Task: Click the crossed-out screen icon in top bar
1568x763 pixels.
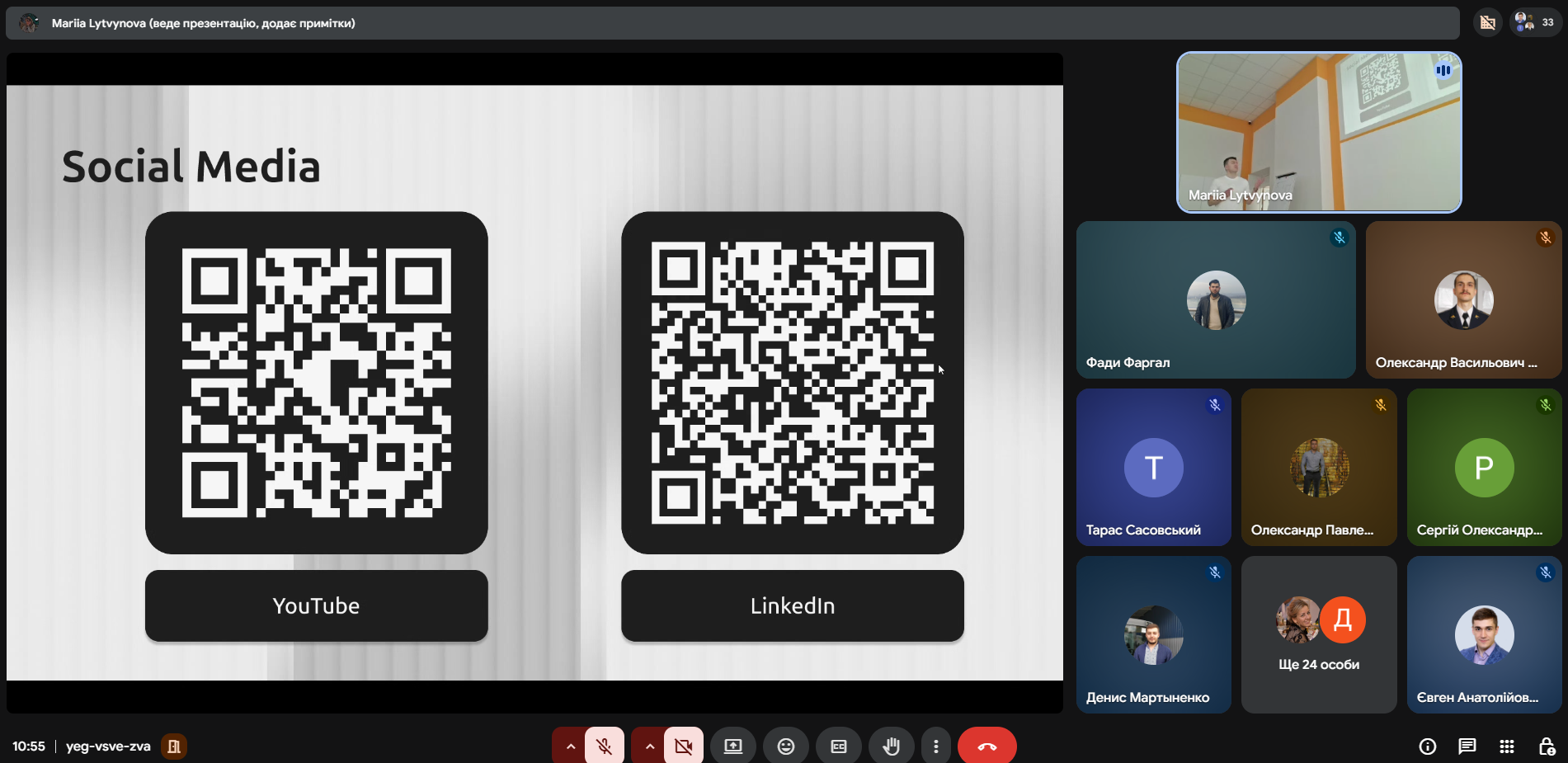Action: (x=1488, y=22)
